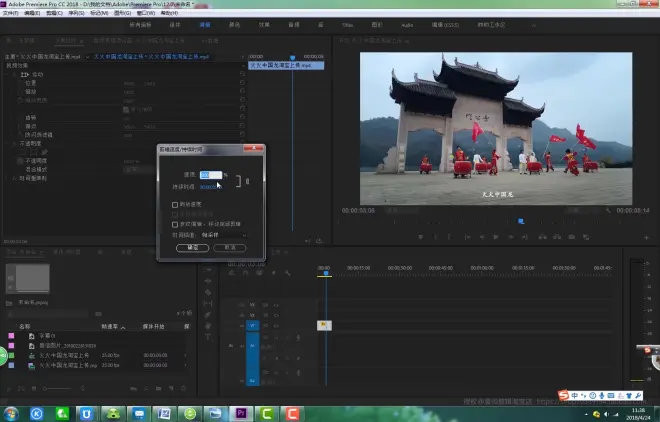660x422 pixels.
Task: Open the 文件(F) menu
Action: [11, 13]
